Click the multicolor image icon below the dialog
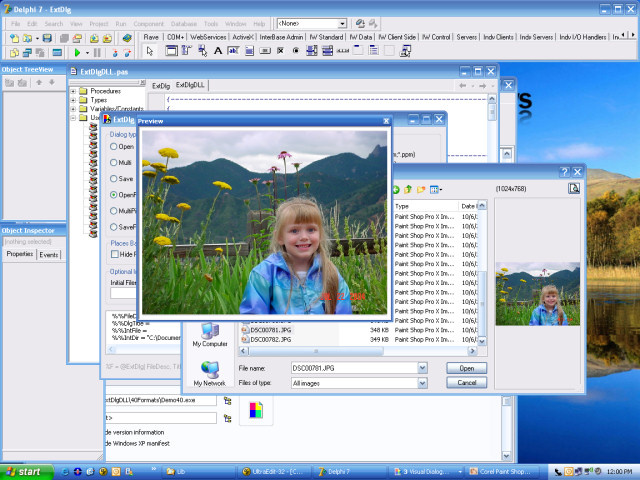Viewport: 640px width, 480px height. [256, 410]
